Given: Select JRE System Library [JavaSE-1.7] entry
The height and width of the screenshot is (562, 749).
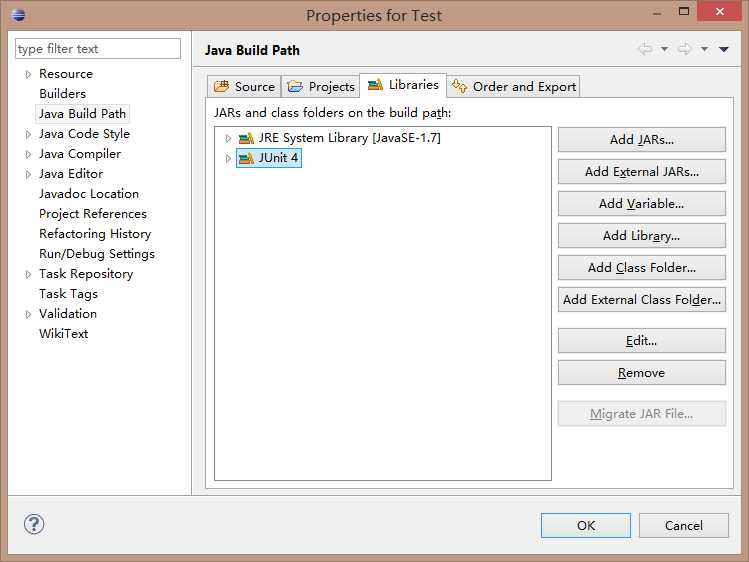Looking at the screenshot, I should pos(349,138).
